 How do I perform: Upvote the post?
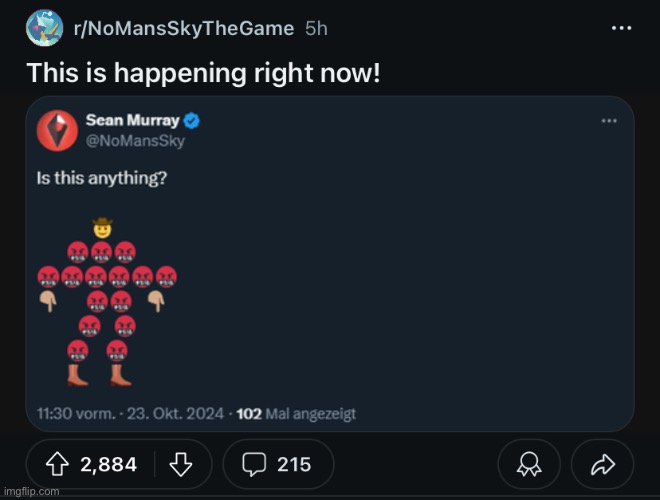pos(57,464)
